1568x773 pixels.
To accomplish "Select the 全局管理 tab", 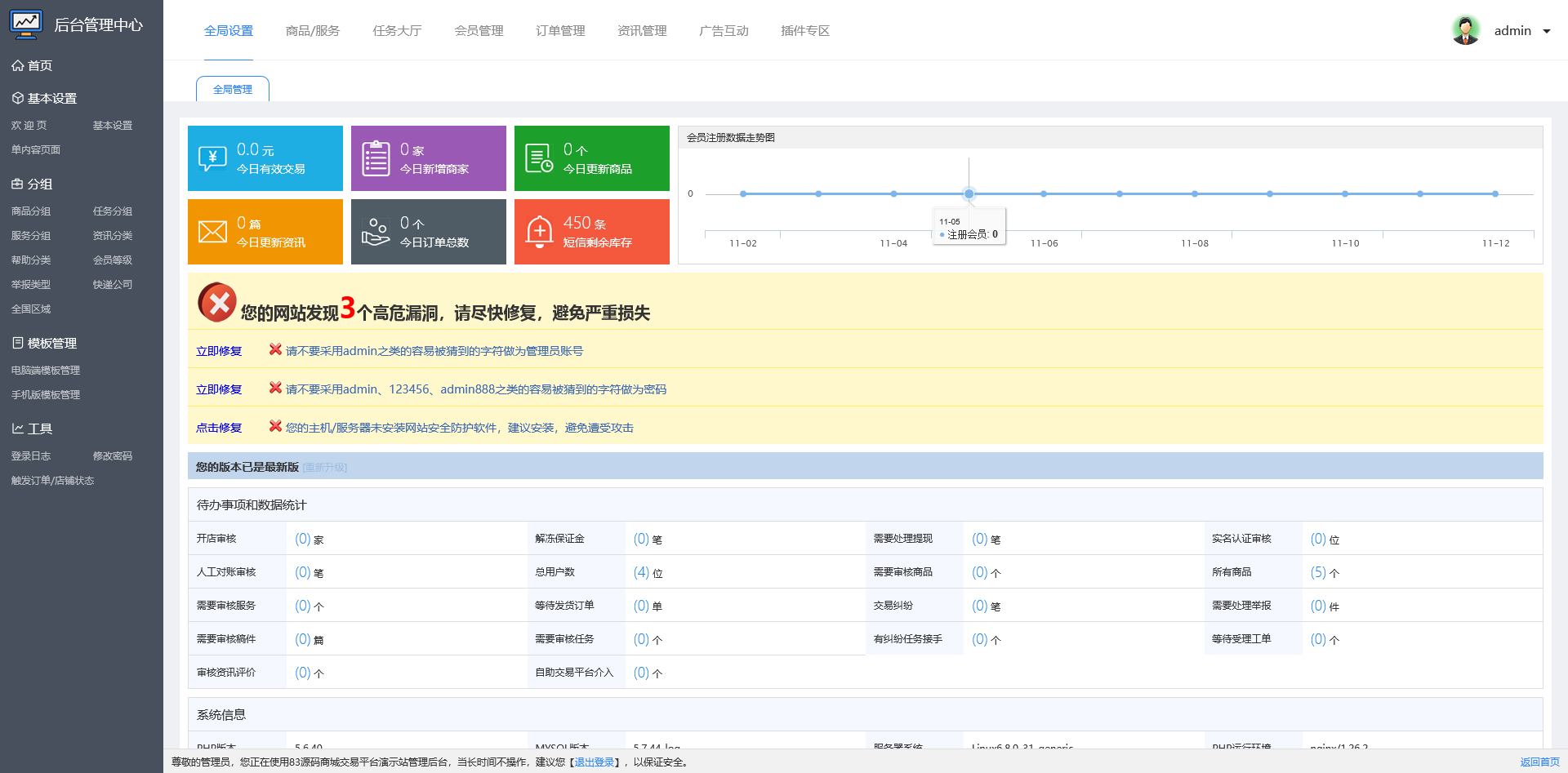I will coord(233,89).
